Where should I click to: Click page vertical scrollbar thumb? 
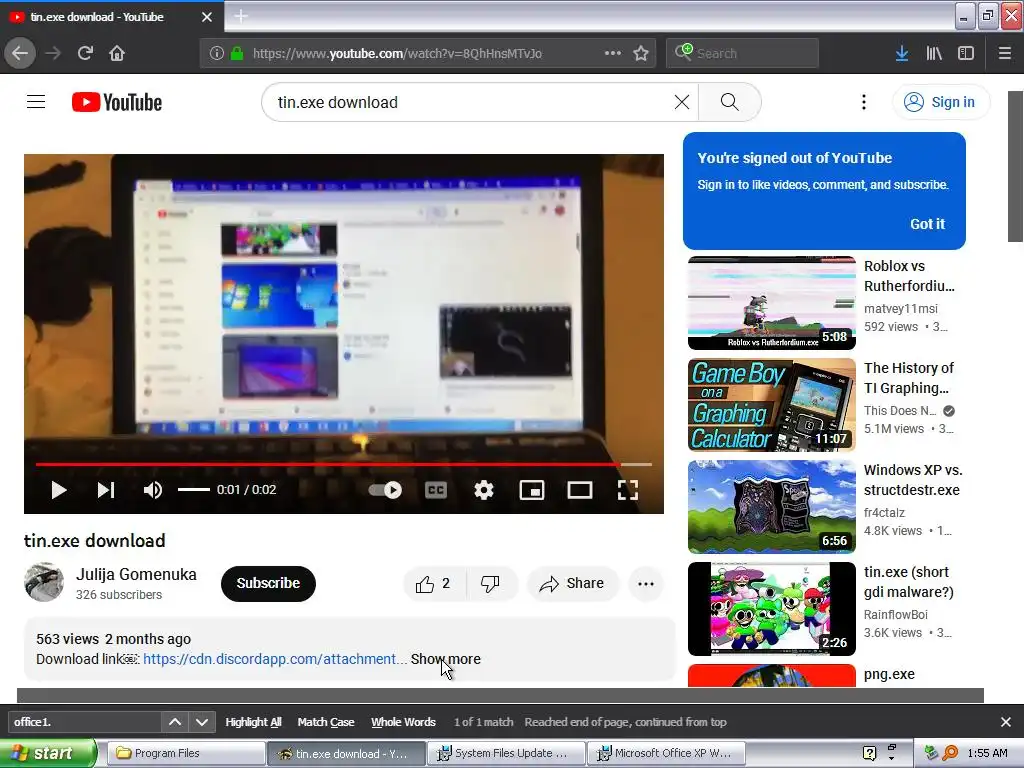(x=1015, y=167)
